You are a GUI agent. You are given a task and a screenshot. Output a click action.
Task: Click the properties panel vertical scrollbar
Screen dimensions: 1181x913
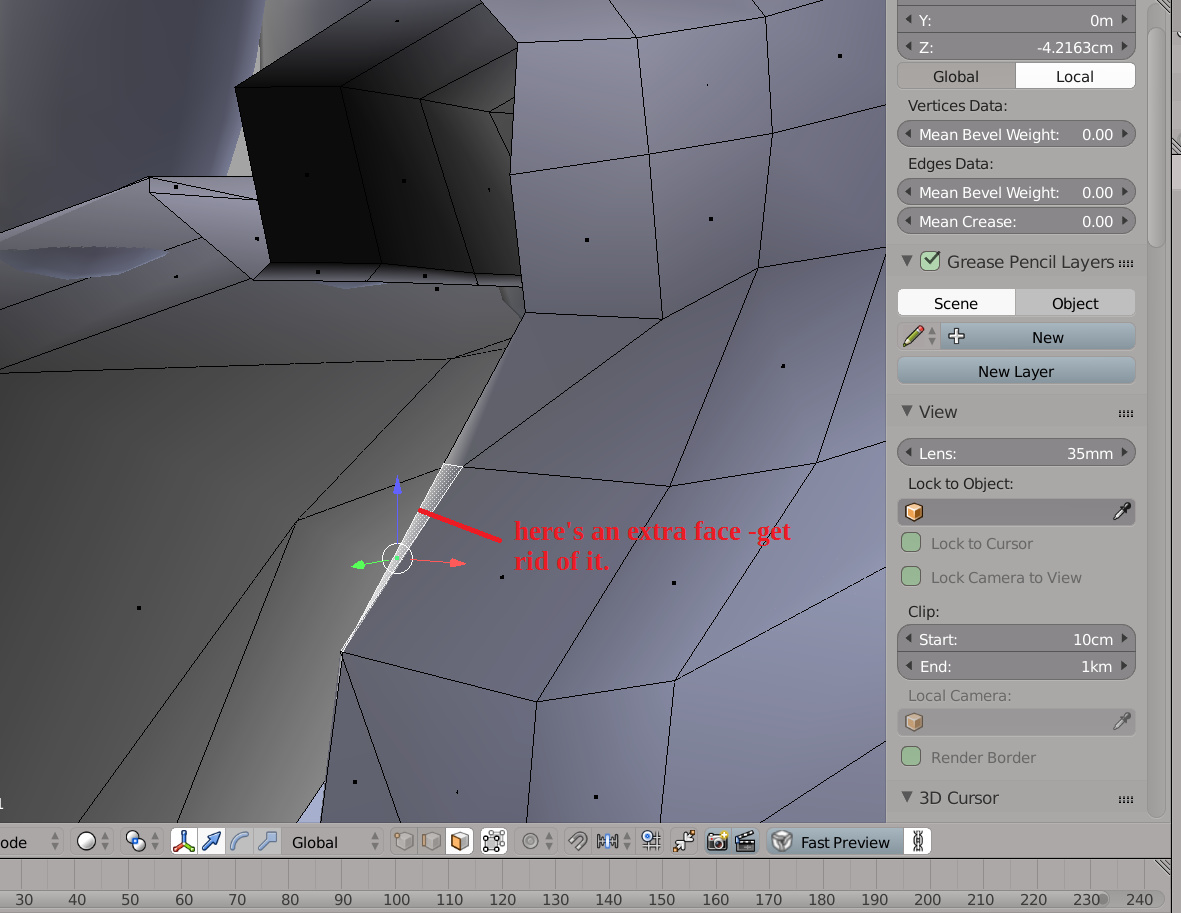point(1157,136)
